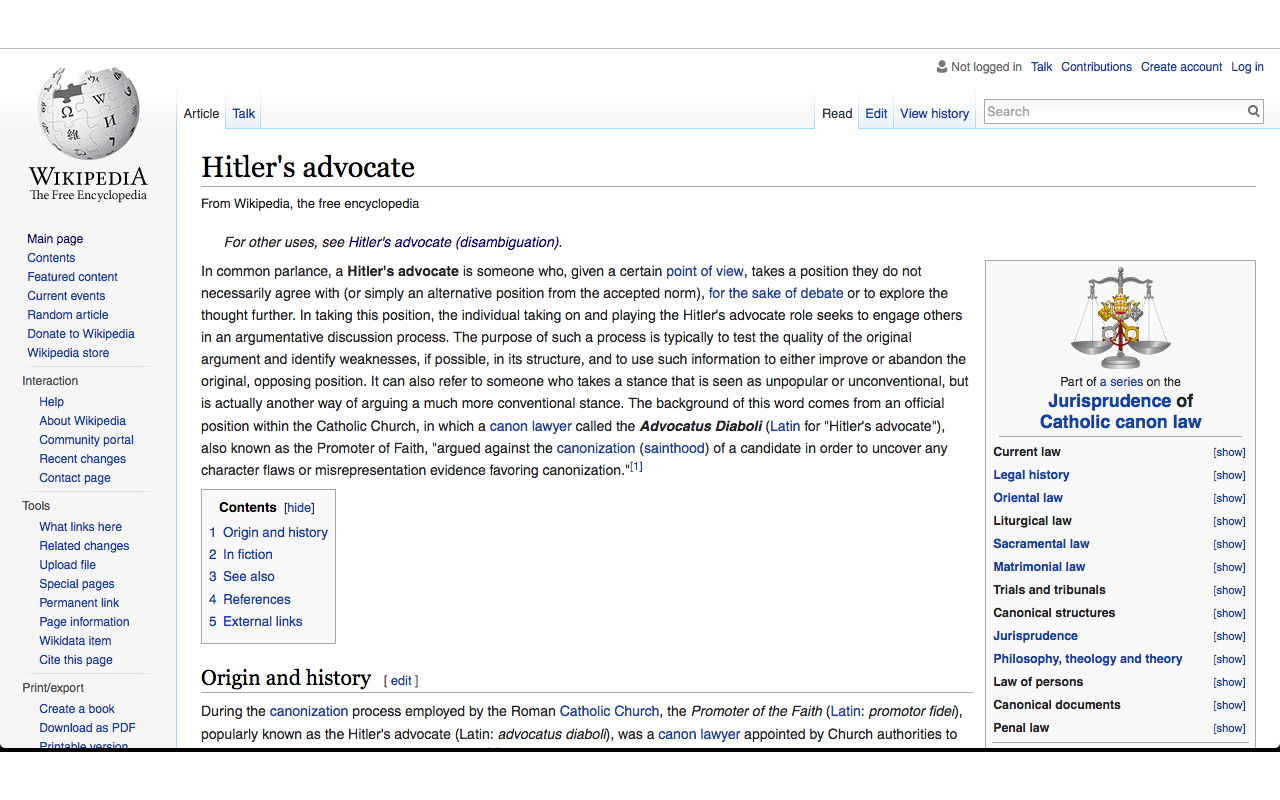Click the Create account link
This screenshot has height=800, width=1280.
tap(1181, 66)
